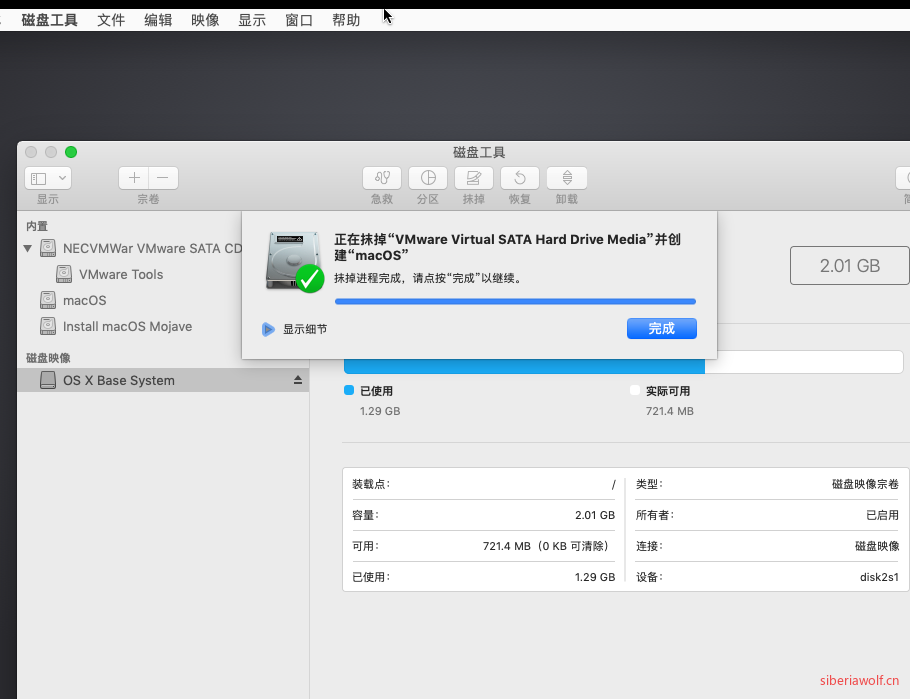This screenshot has width=910, height=699.
Task: Eject the OS X Base System image
Action: [x=298, y=380]
